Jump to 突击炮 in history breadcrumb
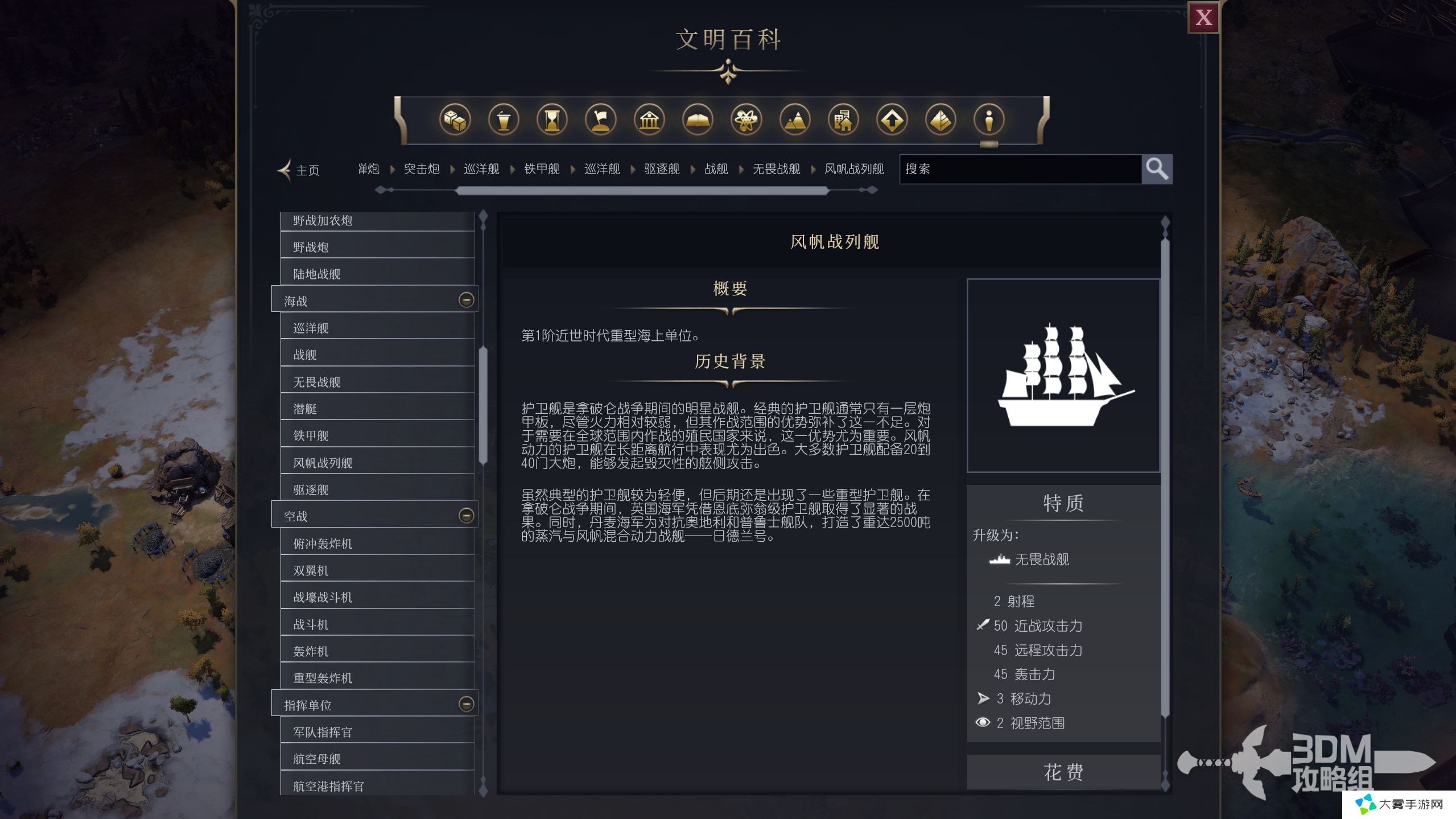Image resolution: width=1456 pixels, height=819 pixels. (x=422, y=169)
